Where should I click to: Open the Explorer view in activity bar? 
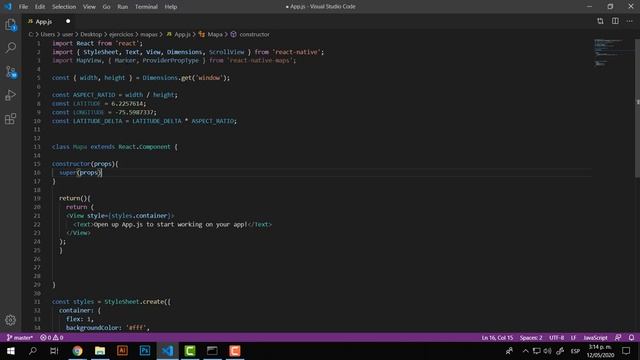coord(11,25)
